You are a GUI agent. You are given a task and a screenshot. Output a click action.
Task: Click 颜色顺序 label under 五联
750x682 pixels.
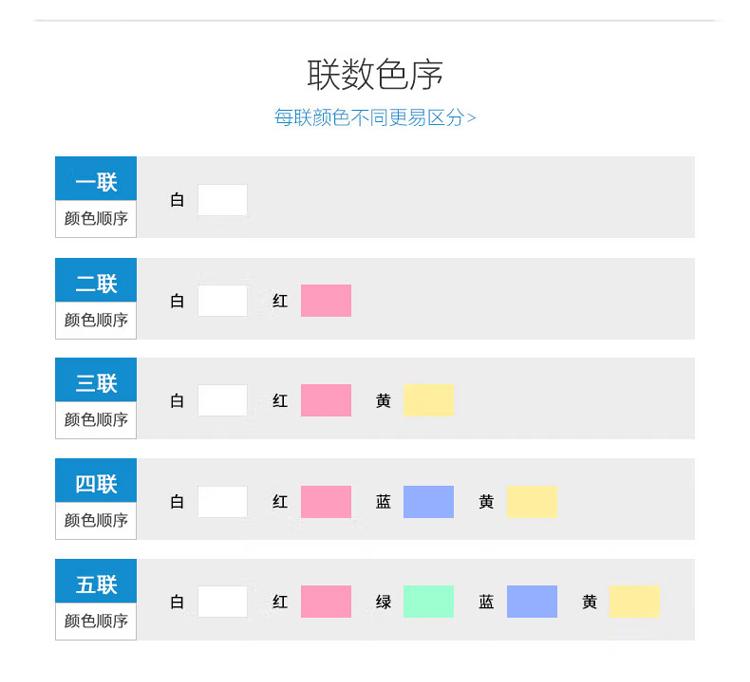(x=96, y=621)
